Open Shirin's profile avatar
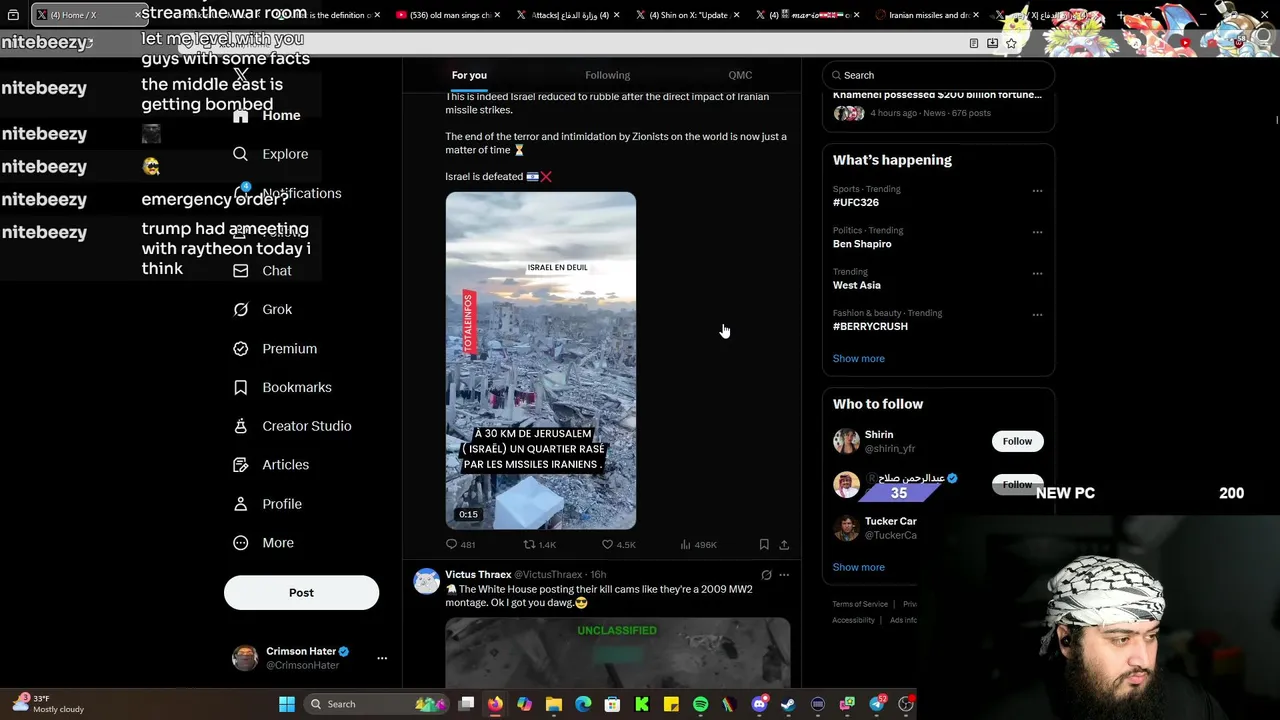 [x=846, y=441]
